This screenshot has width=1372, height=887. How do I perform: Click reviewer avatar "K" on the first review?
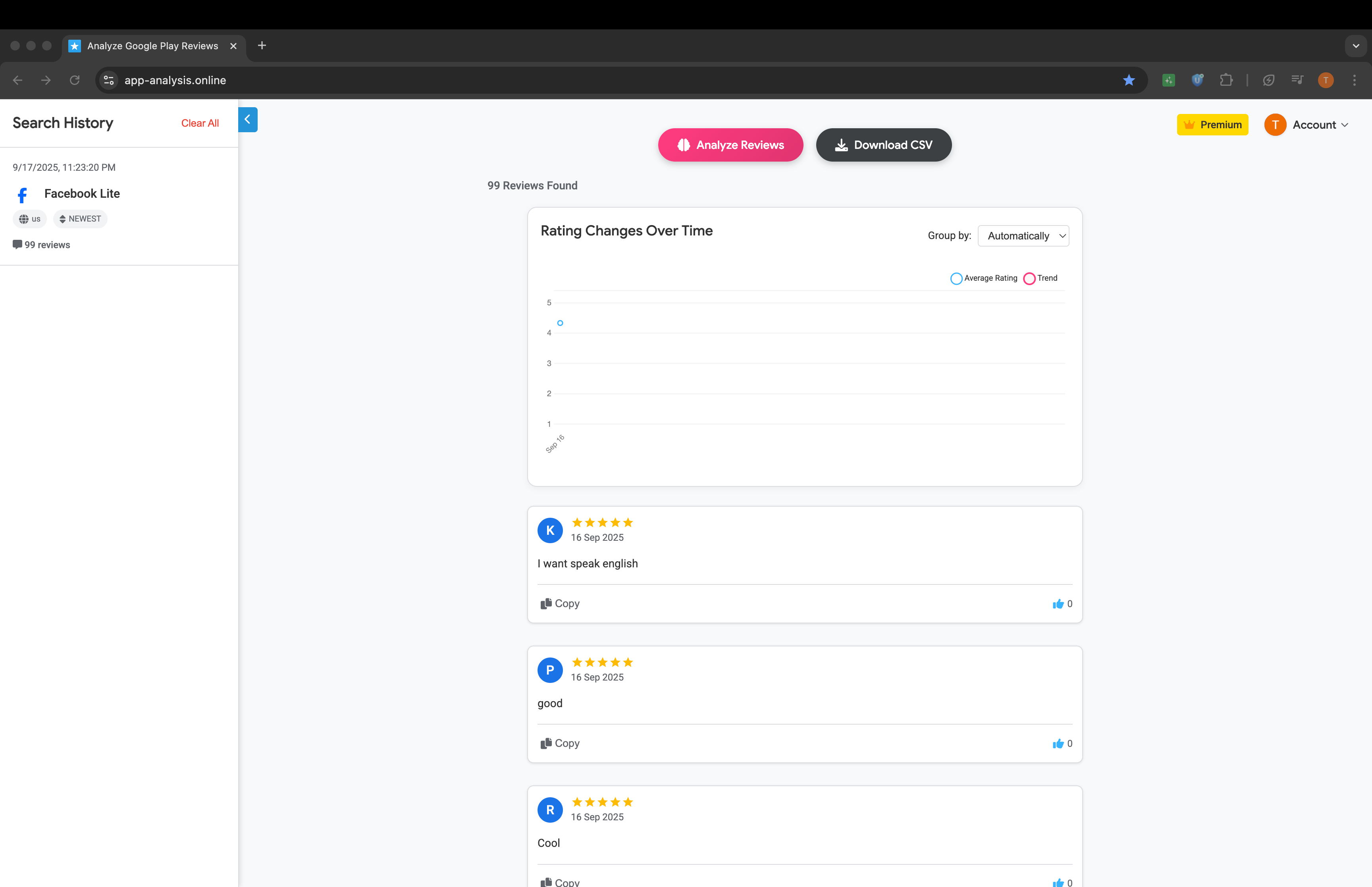click(550, 530)
